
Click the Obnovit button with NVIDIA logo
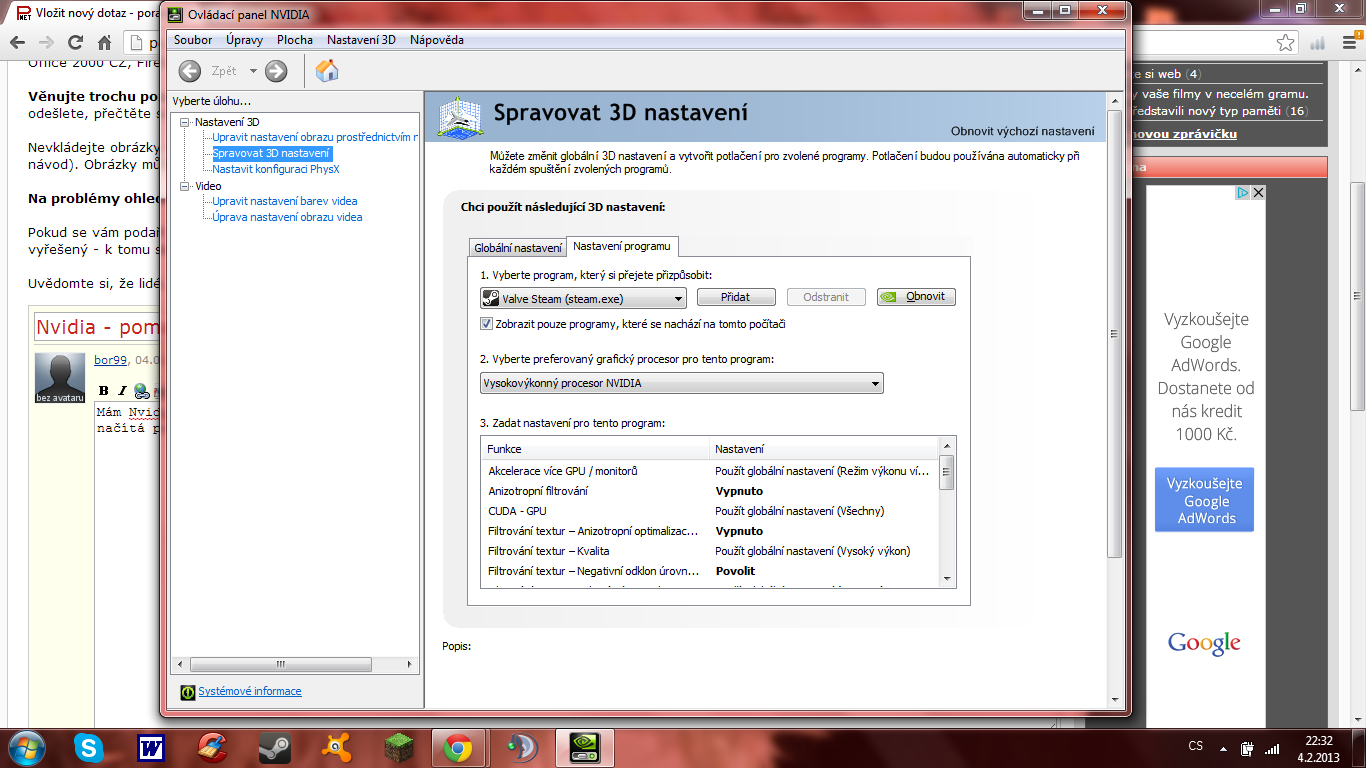(x=916, y=297)
